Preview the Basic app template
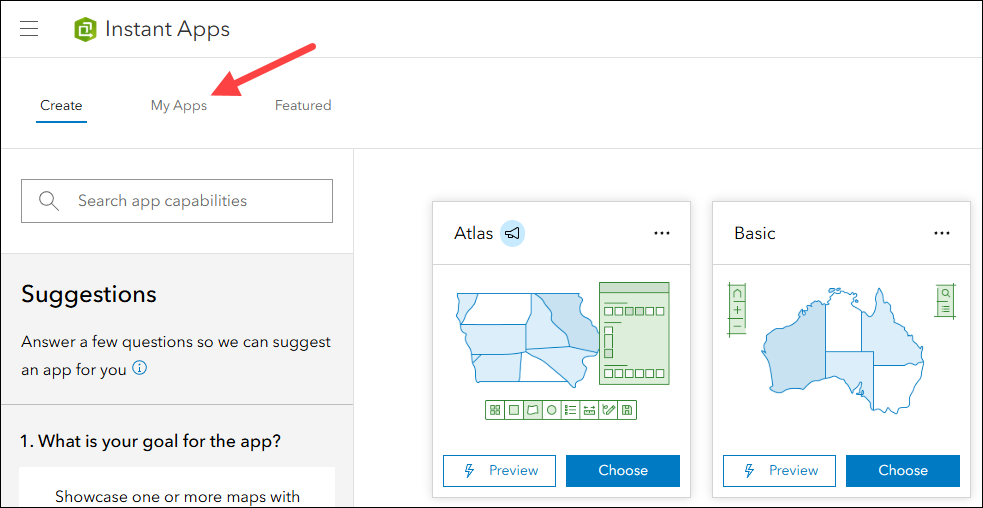Image resolution: width=983 pixels, height=508 pixels. [x=779, y=470]
